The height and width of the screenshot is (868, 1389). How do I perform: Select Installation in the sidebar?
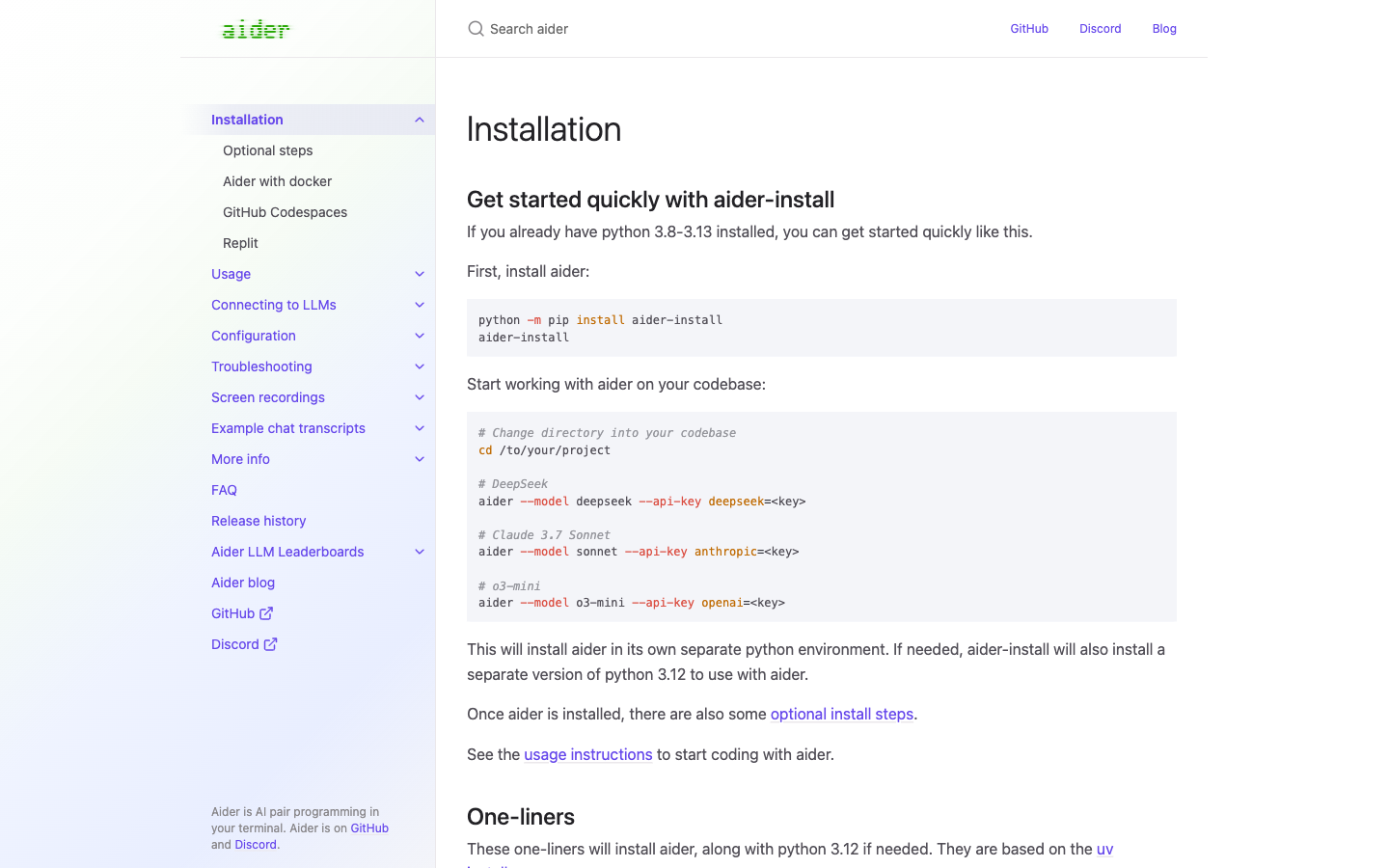click(247, 120)
